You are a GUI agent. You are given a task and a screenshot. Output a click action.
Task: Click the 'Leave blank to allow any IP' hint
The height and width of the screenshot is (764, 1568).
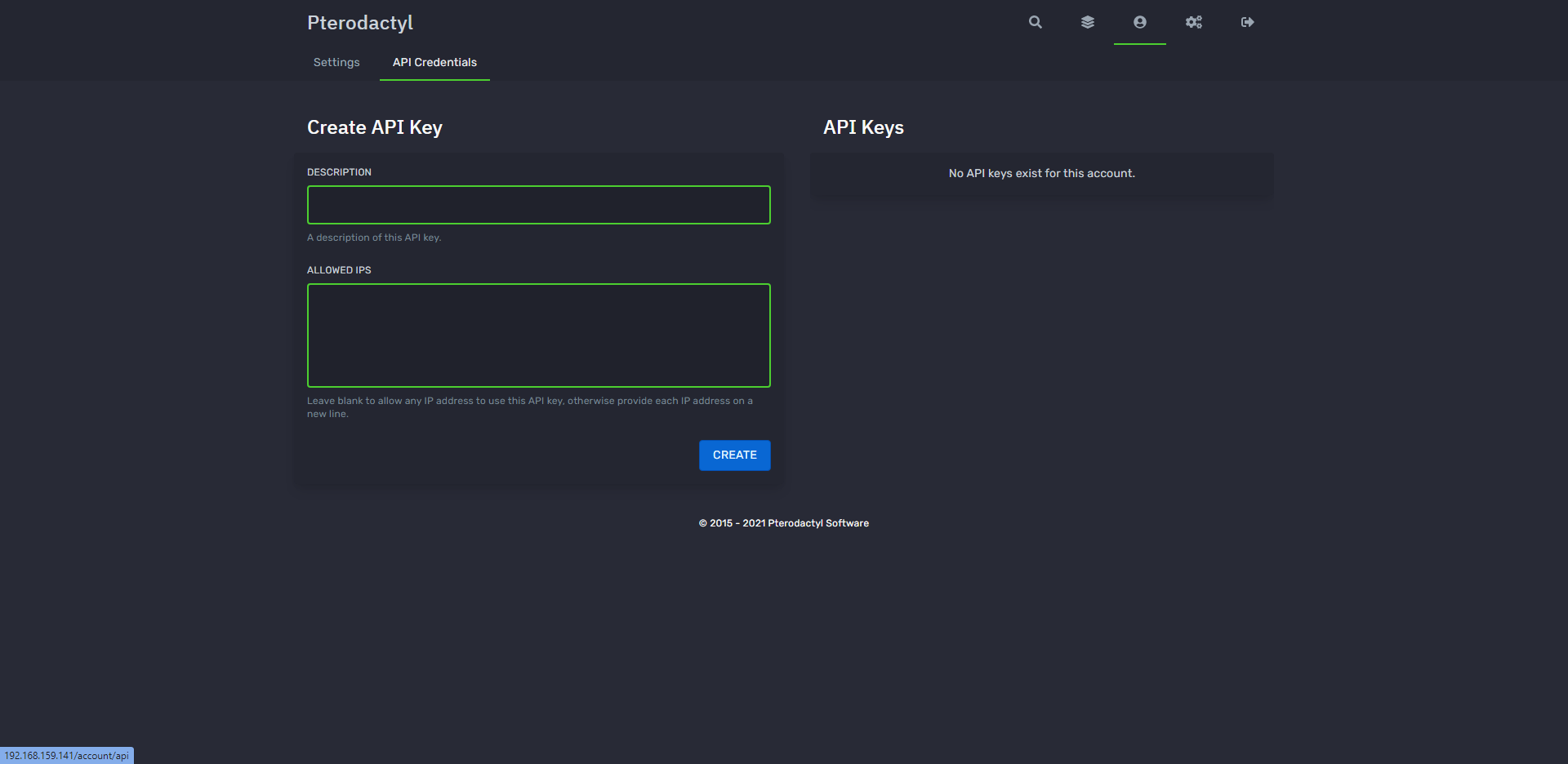click(530, 407)
